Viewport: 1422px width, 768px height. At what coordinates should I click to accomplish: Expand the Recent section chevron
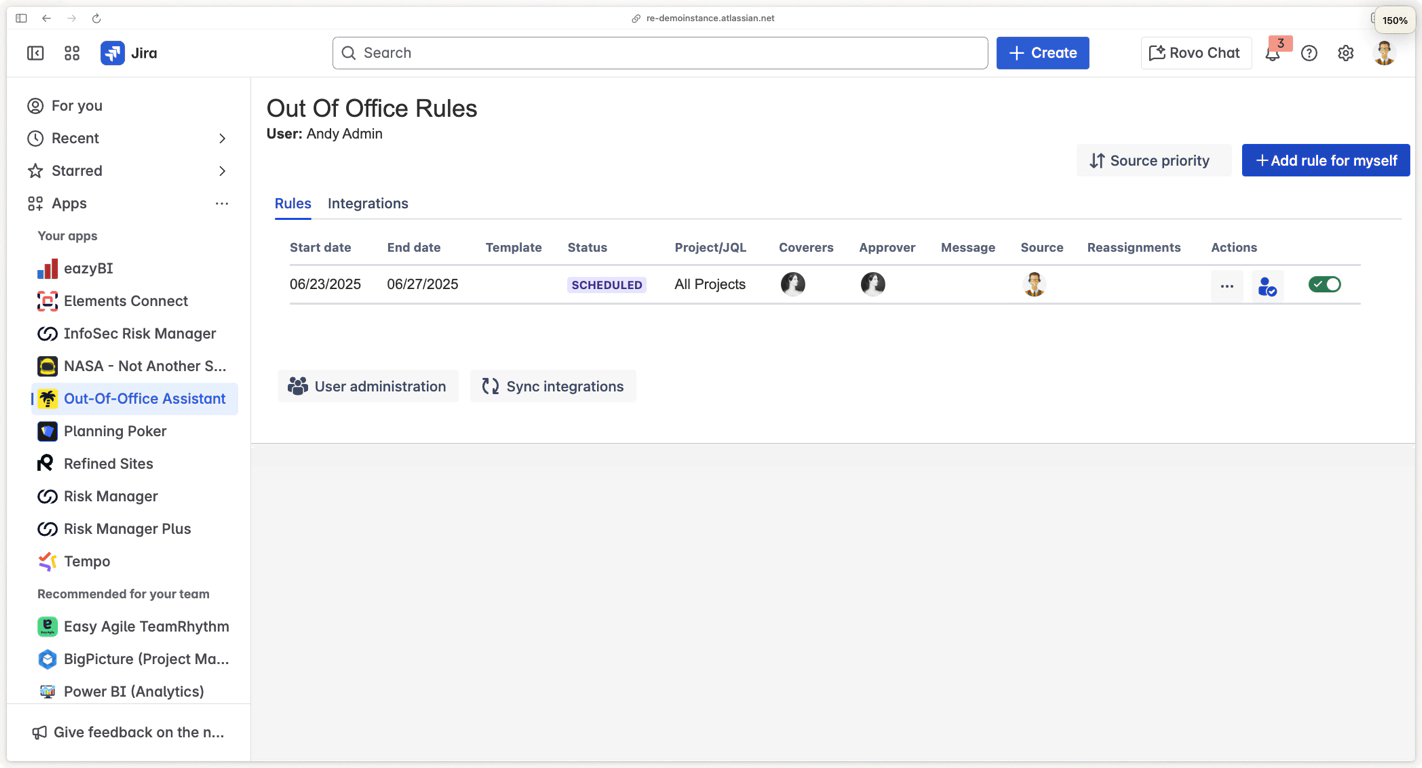coord(222,138)
